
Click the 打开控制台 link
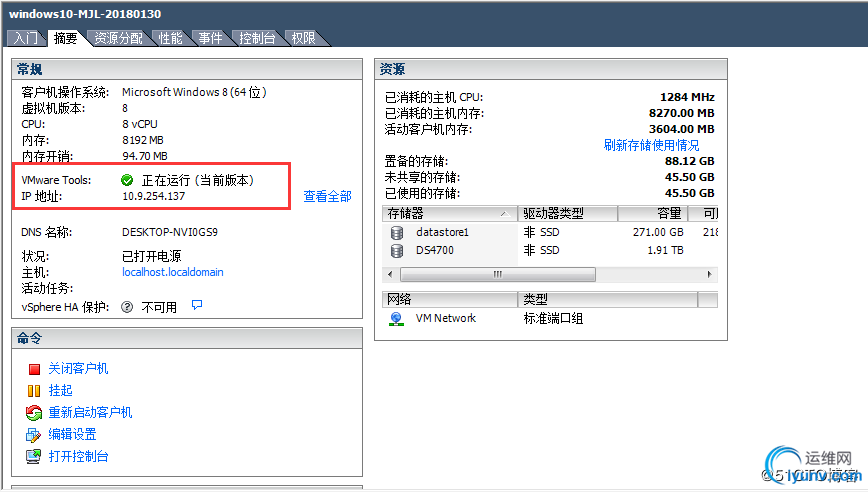(78, 457)
